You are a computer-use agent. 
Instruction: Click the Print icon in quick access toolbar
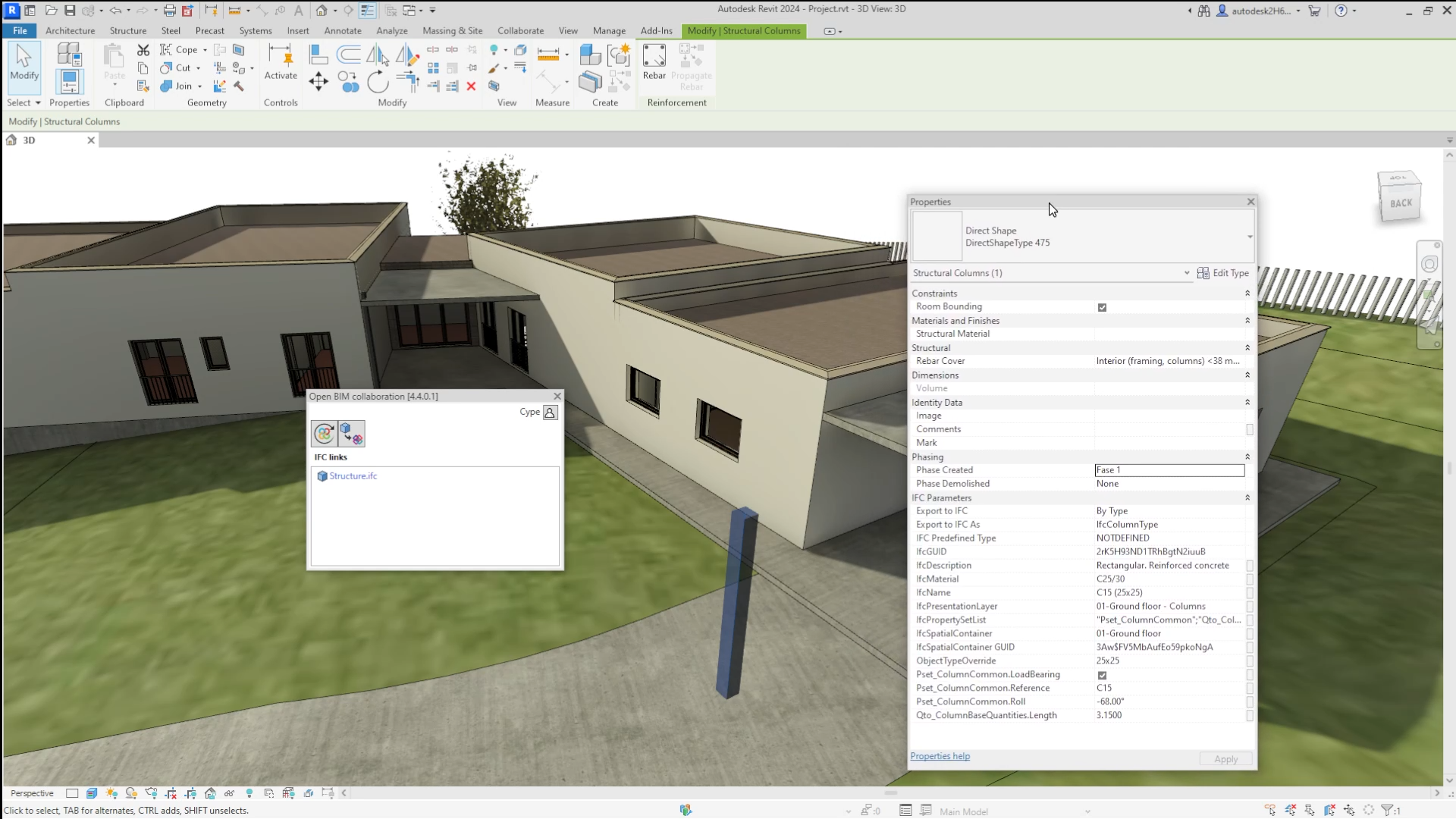tap(170, 11)
